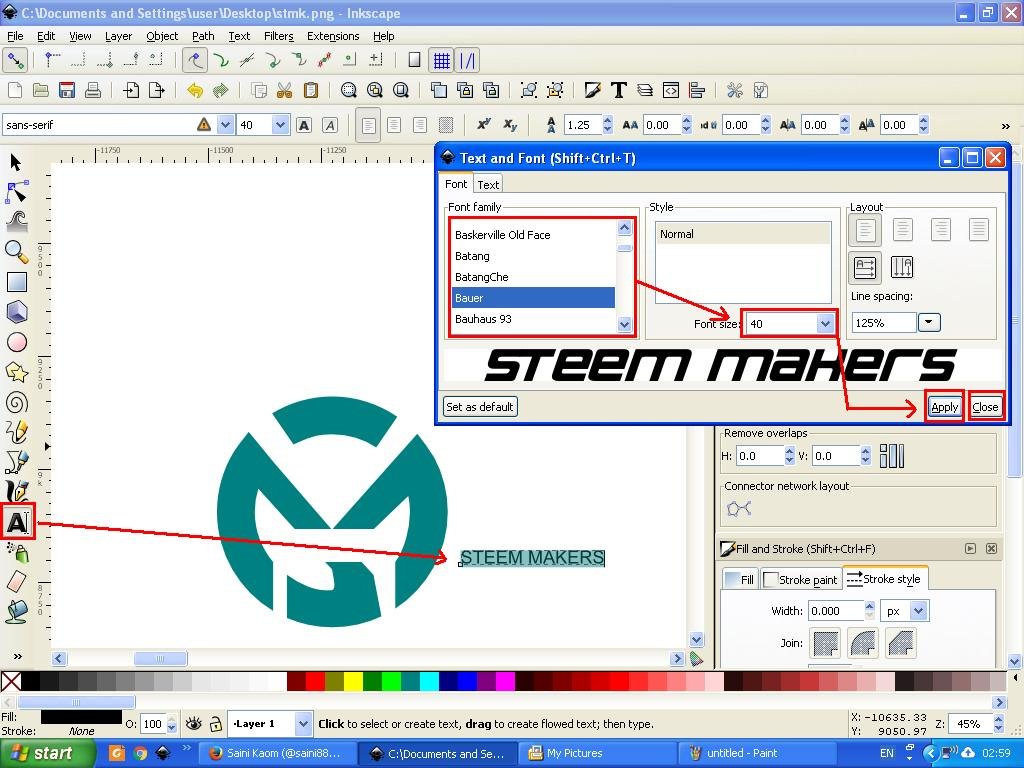Open the Path menu
Image resolution: width=1024 pixels, height=768 pixels.
(x=203, y=36)
